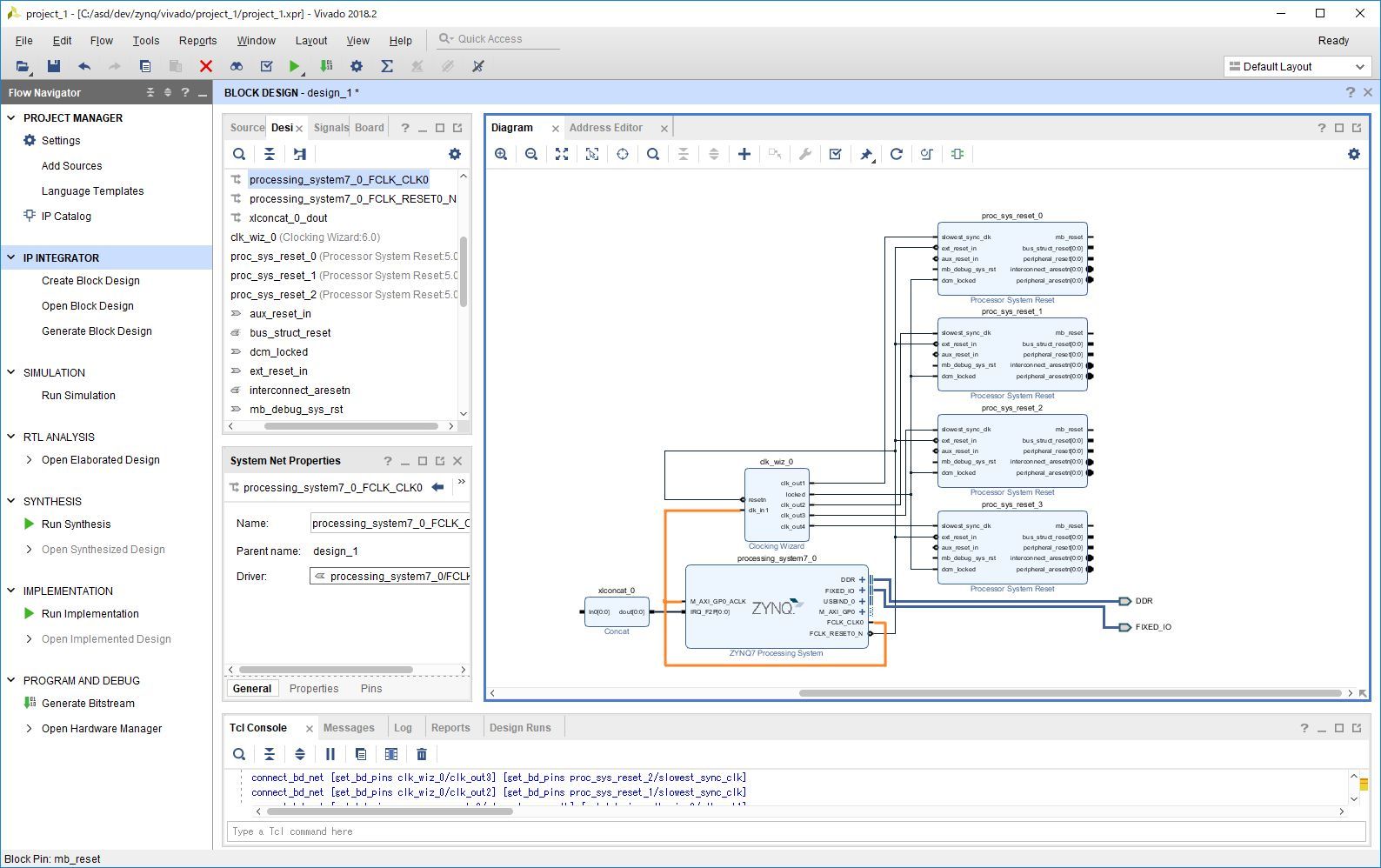Click the main toolbar Sigma report icon
Image resolution: width=1381 pixels, height=868 pixels.
(387, 66)
